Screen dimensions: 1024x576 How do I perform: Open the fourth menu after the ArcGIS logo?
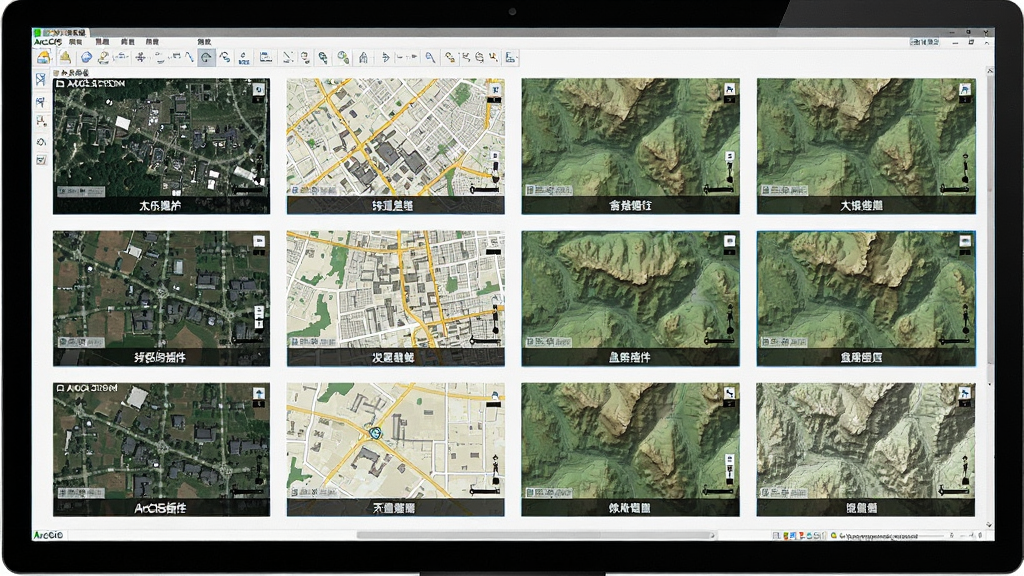(152, 42)
